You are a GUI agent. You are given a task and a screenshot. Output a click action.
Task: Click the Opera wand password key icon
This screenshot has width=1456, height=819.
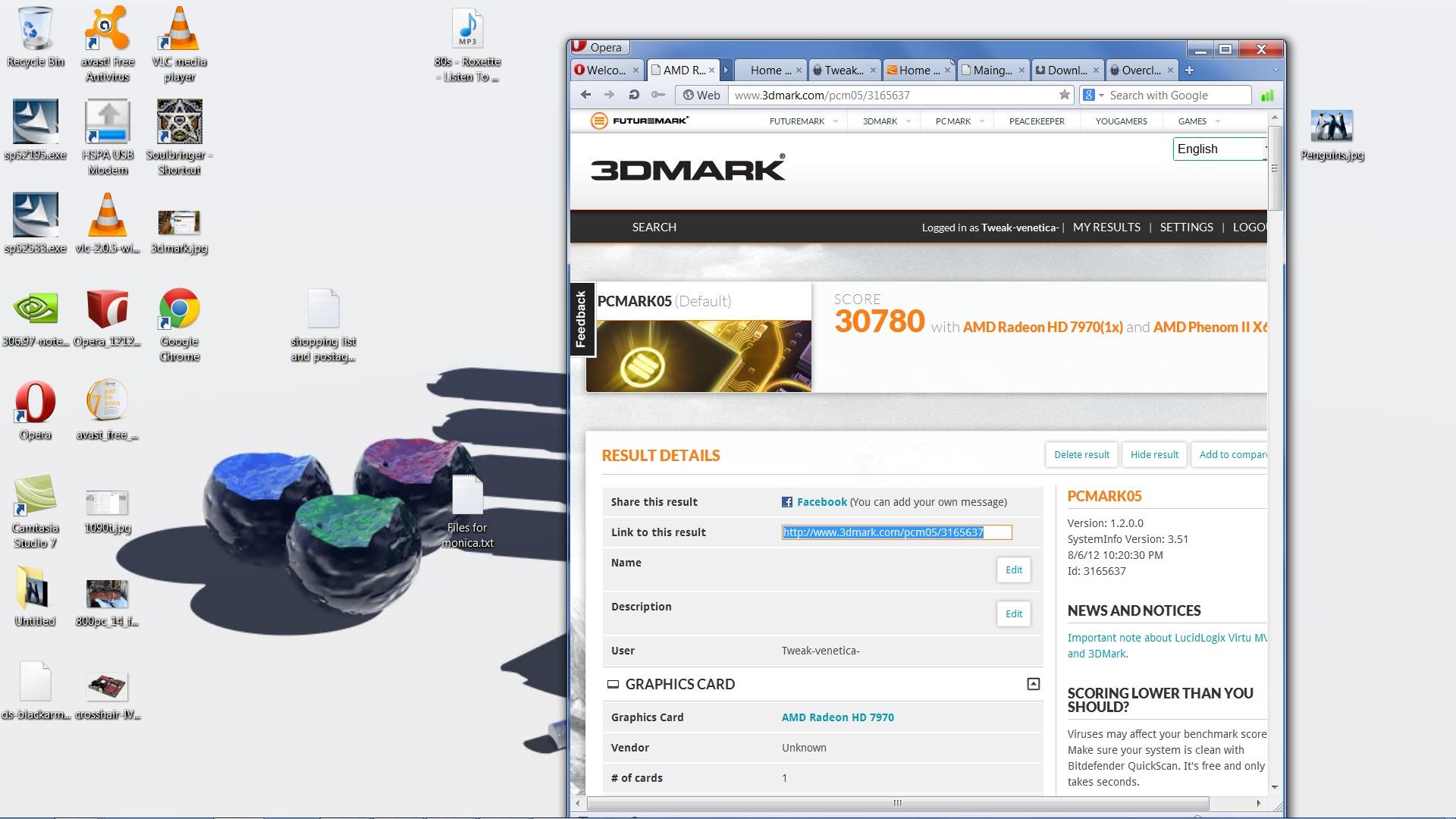(657, 95)
